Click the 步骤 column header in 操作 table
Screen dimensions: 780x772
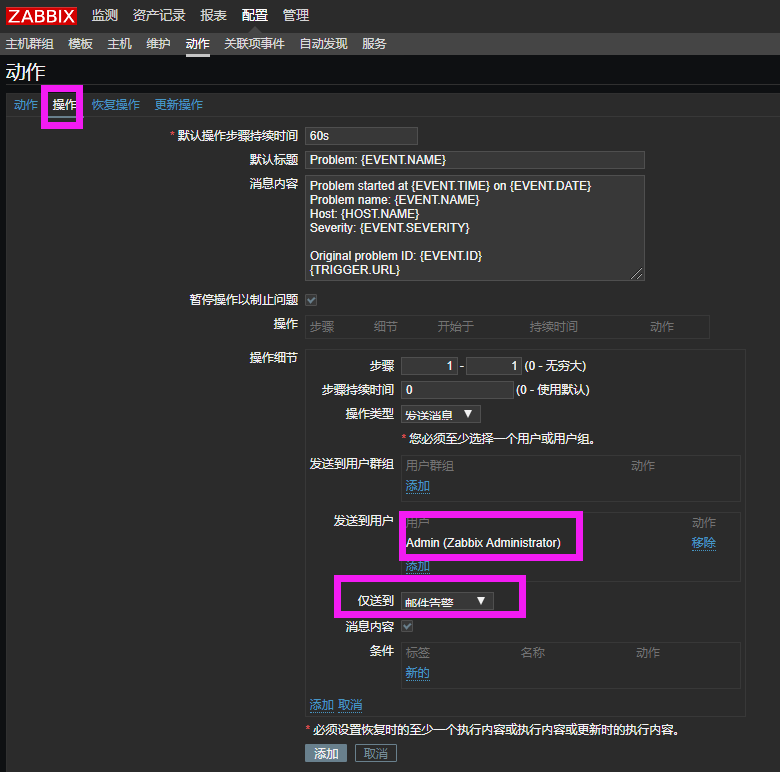[322, 327]
